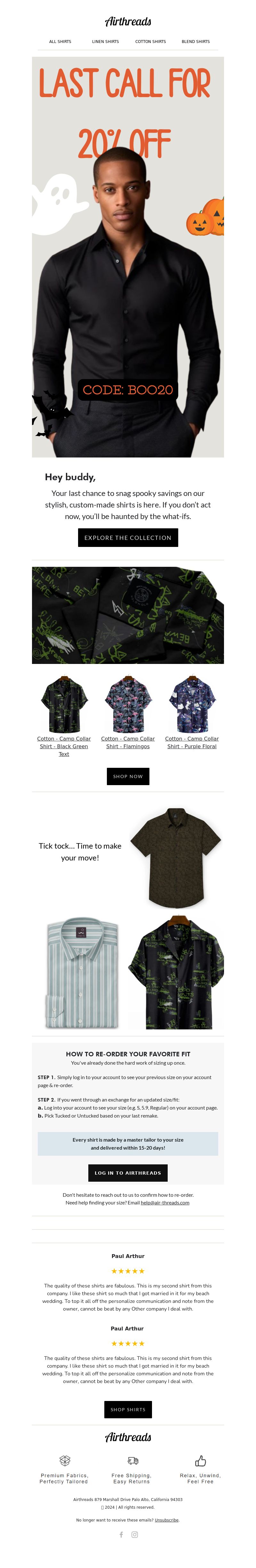This screenshot has height=1568, width=256.
Task: Go to the BLEND SHIRTS category
Action: tap(196, 41)
